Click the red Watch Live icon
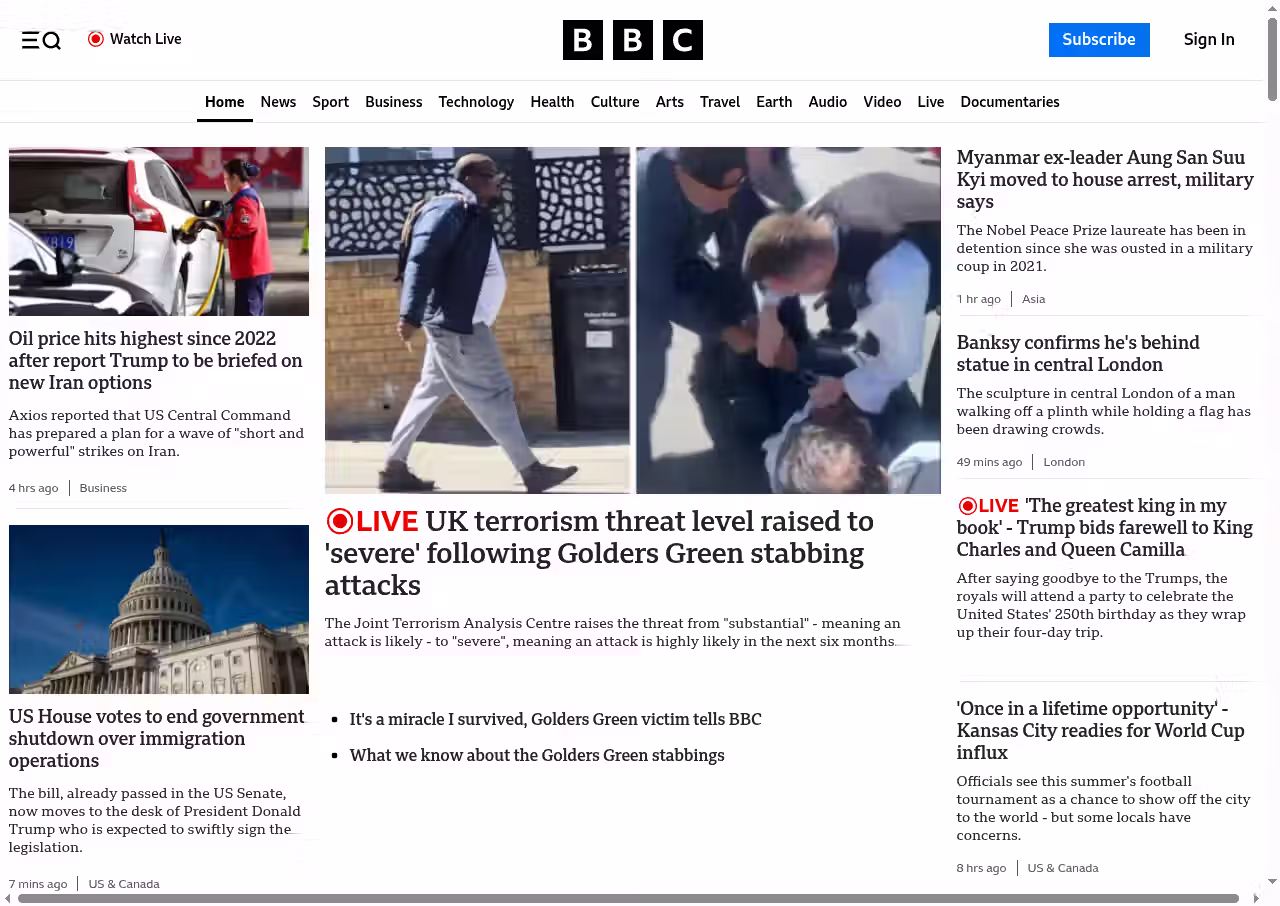 (96, 39)
